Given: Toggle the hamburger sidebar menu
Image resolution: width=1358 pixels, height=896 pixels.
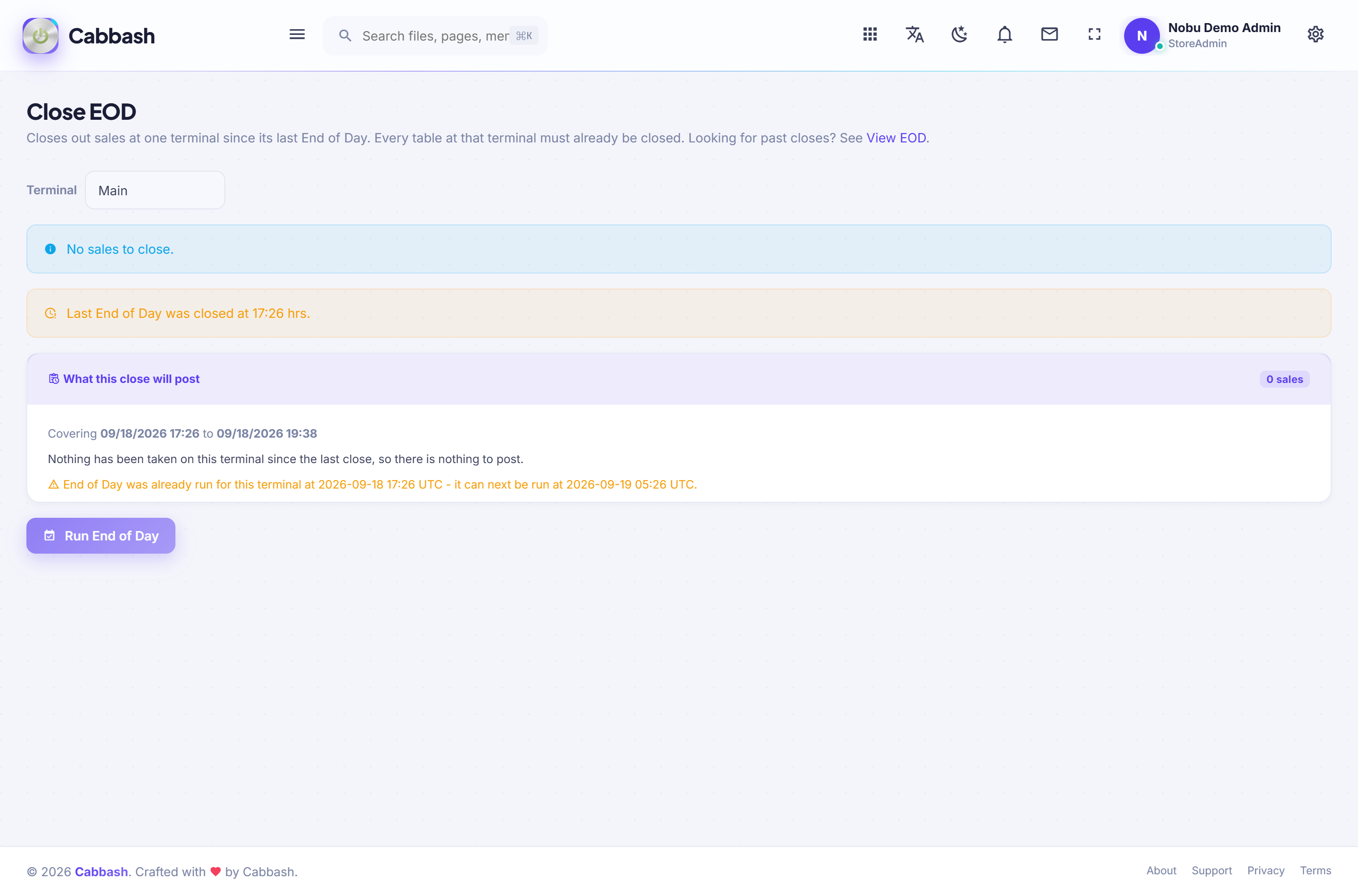Looking at the screenshot, I should point(297,35).
